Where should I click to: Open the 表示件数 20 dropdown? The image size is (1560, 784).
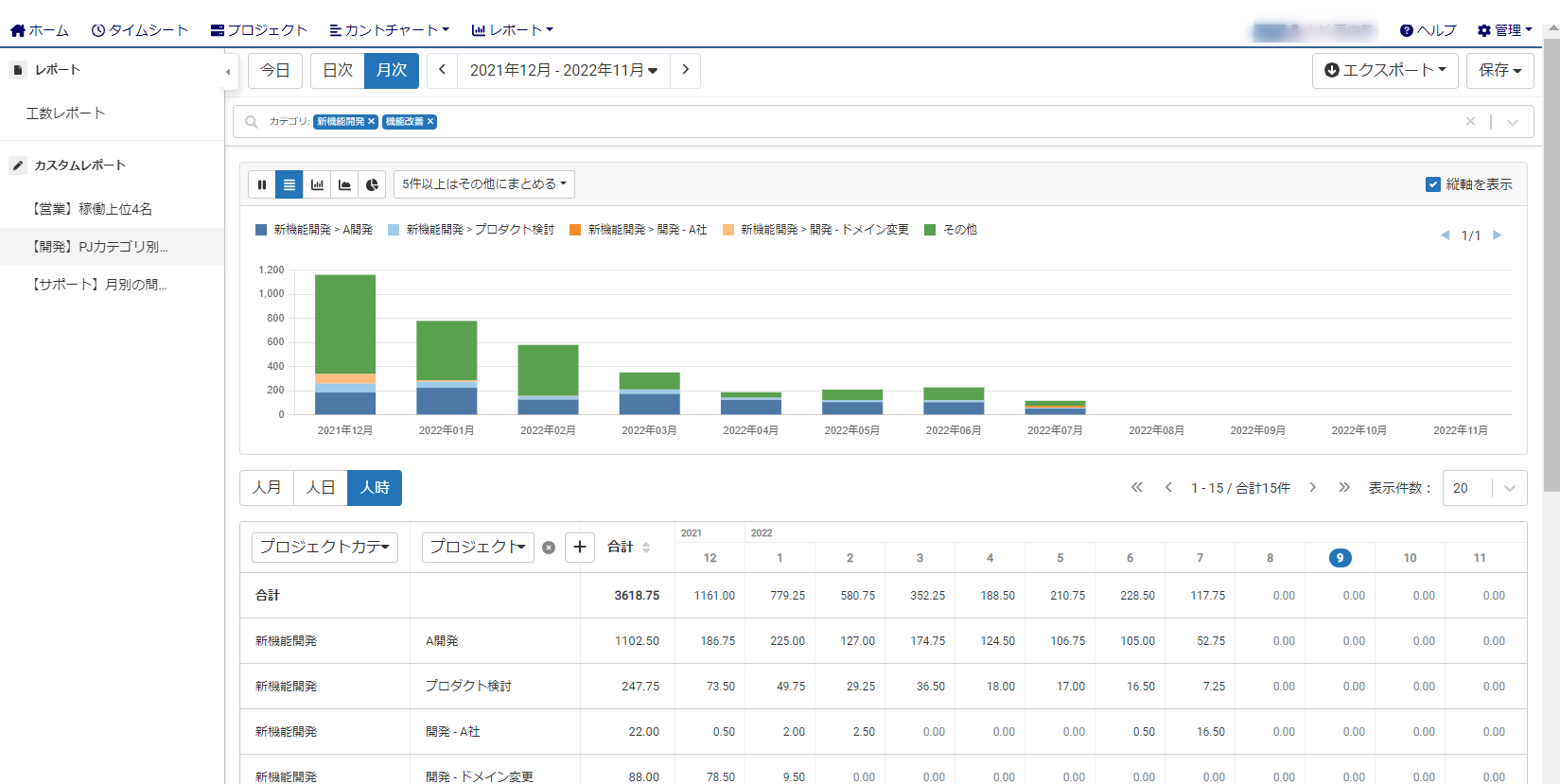[1484, 488]
